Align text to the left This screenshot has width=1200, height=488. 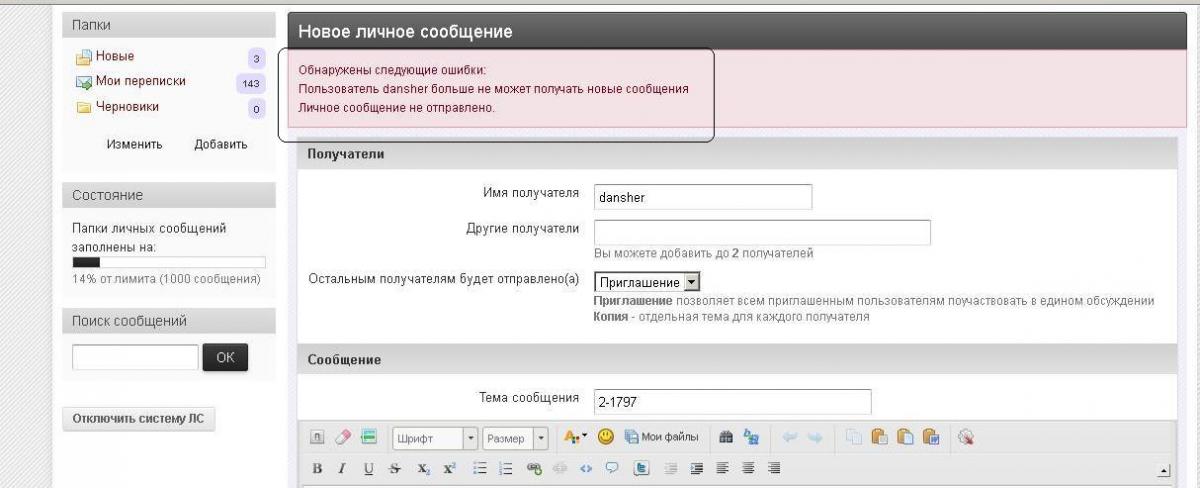[722, 468]
